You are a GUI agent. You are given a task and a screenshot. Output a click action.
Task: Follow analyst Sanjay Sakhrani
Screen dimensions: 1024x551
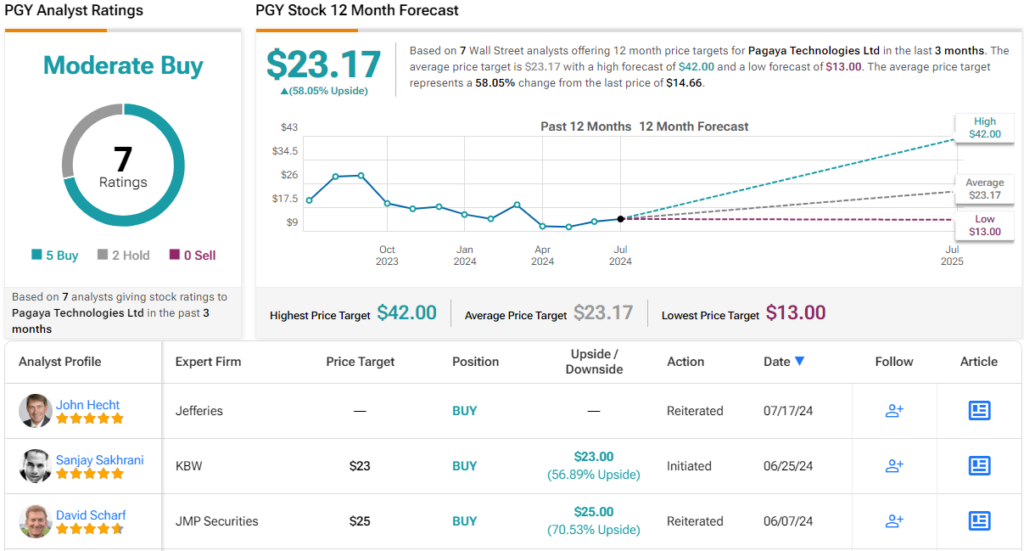coord(894,465)
